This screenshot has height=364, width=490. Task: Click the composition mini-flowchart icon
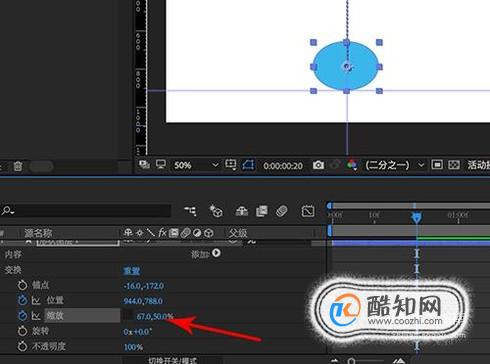[x=190, y=211]
